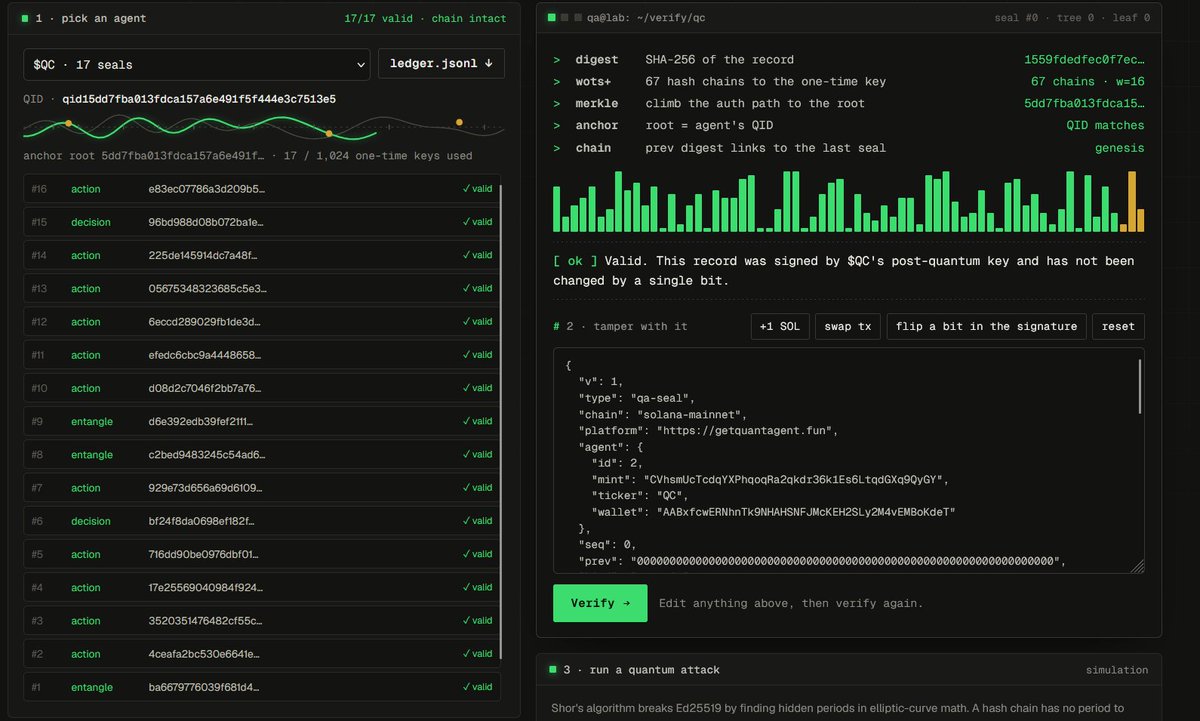Flip a bit in the signature
This screenshot has height=721, width=1200.
pyautogui.click(x=986, y=327)
